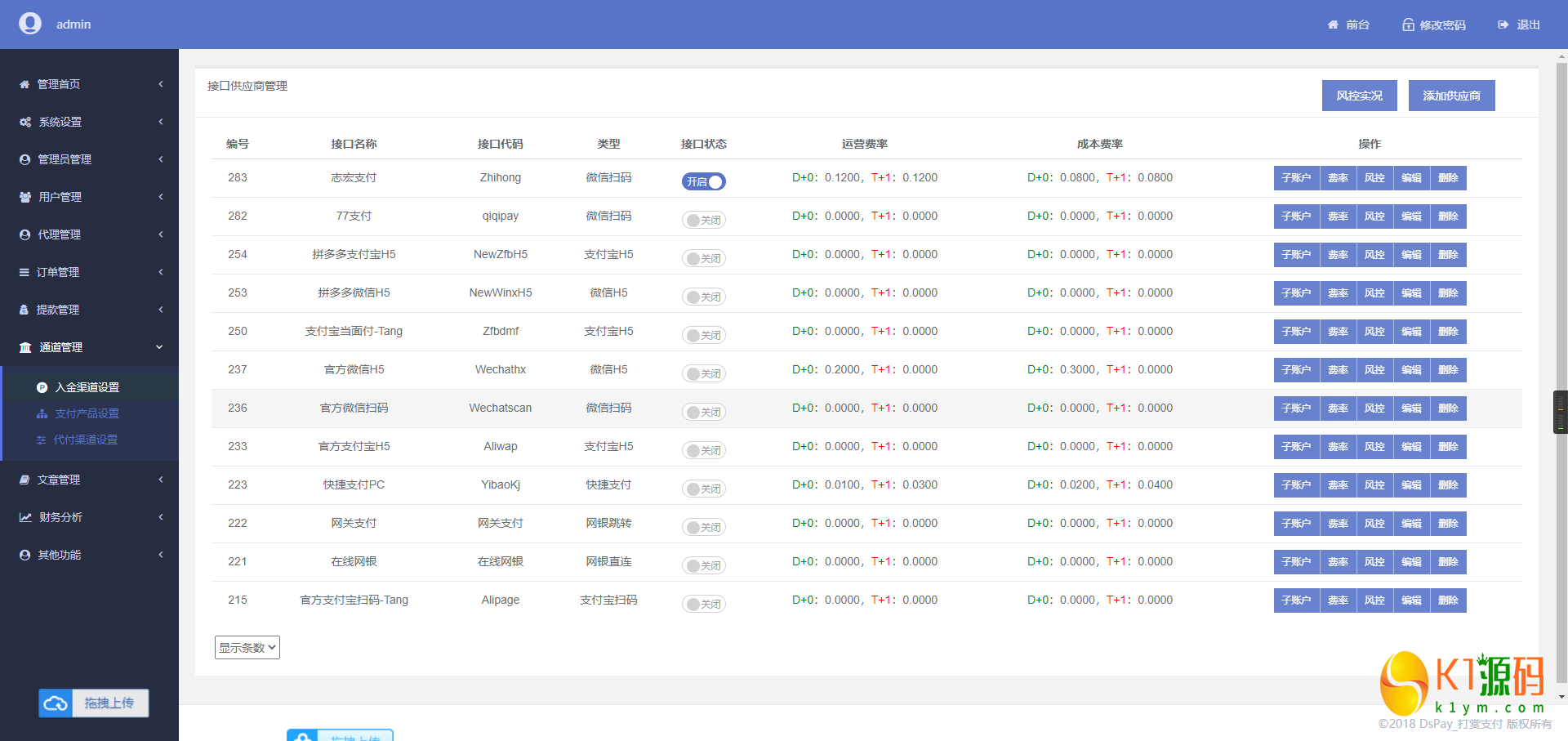Image resolution: width=1568 pixels, height=741 pixels.
Task: Enable the 快捷支付PC status switch
Action: [x=703, y=489]
